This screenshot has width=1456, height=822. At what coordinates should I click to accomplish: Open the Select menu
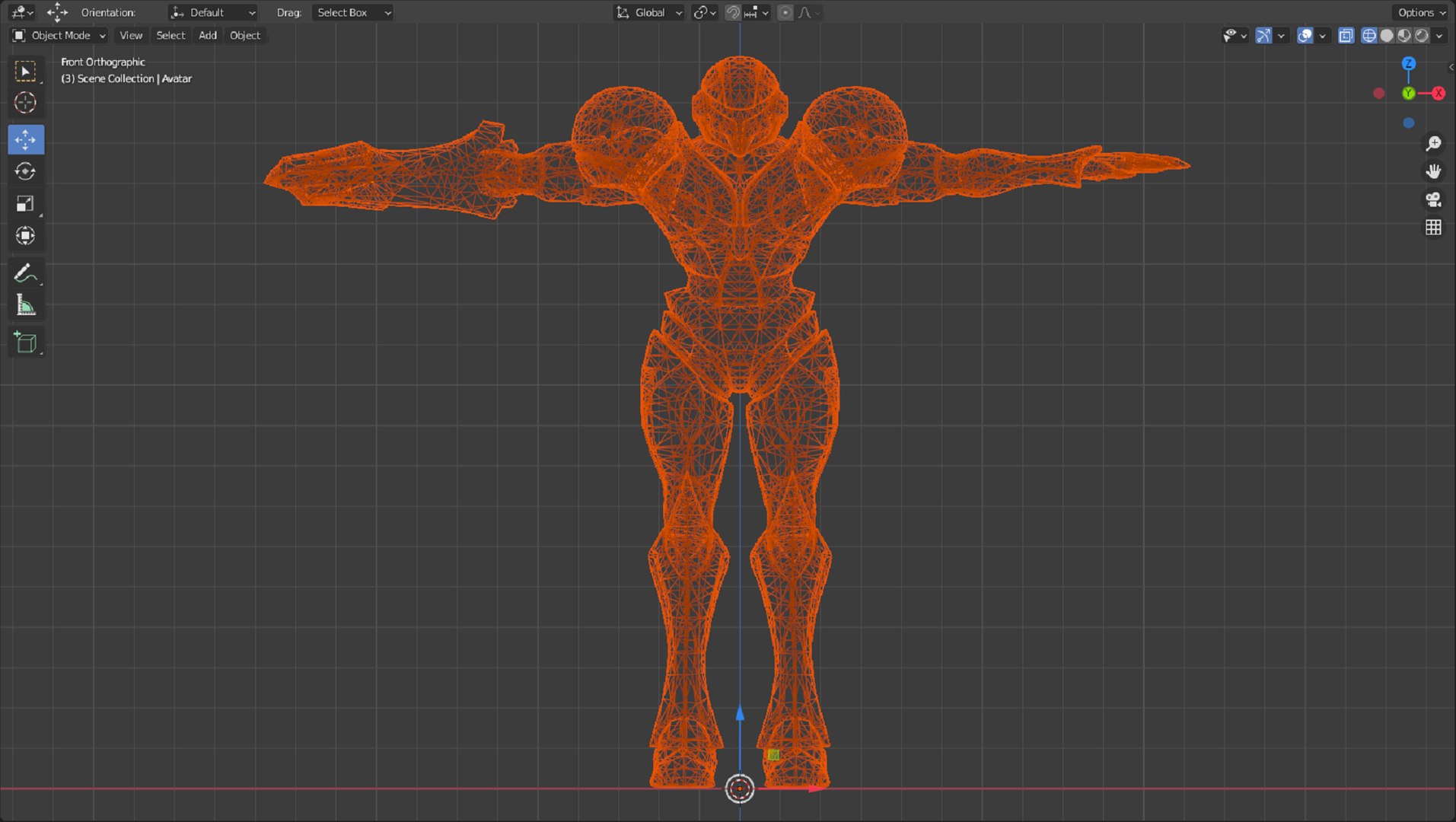(170, 35)
